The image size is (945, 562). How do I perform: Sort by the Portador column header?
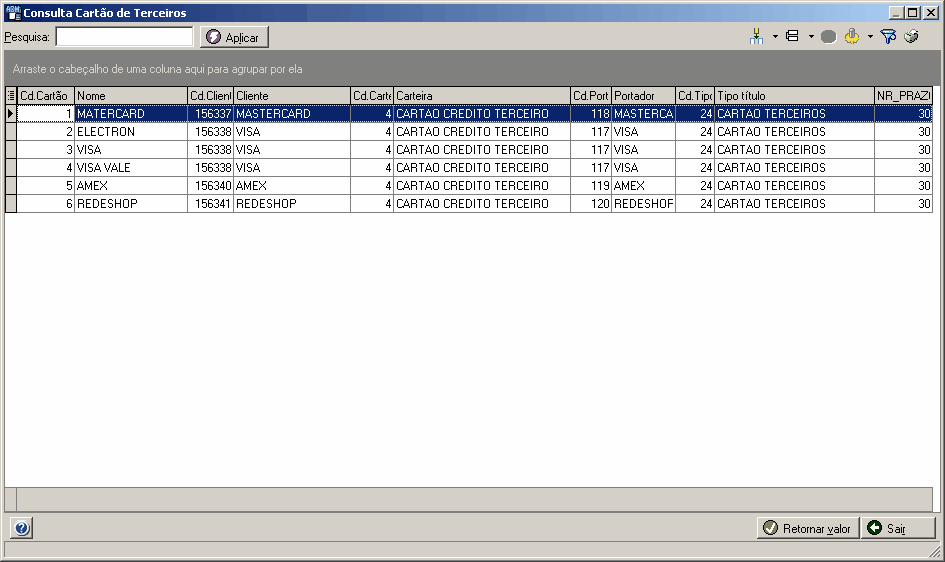(x=643, y=95)
